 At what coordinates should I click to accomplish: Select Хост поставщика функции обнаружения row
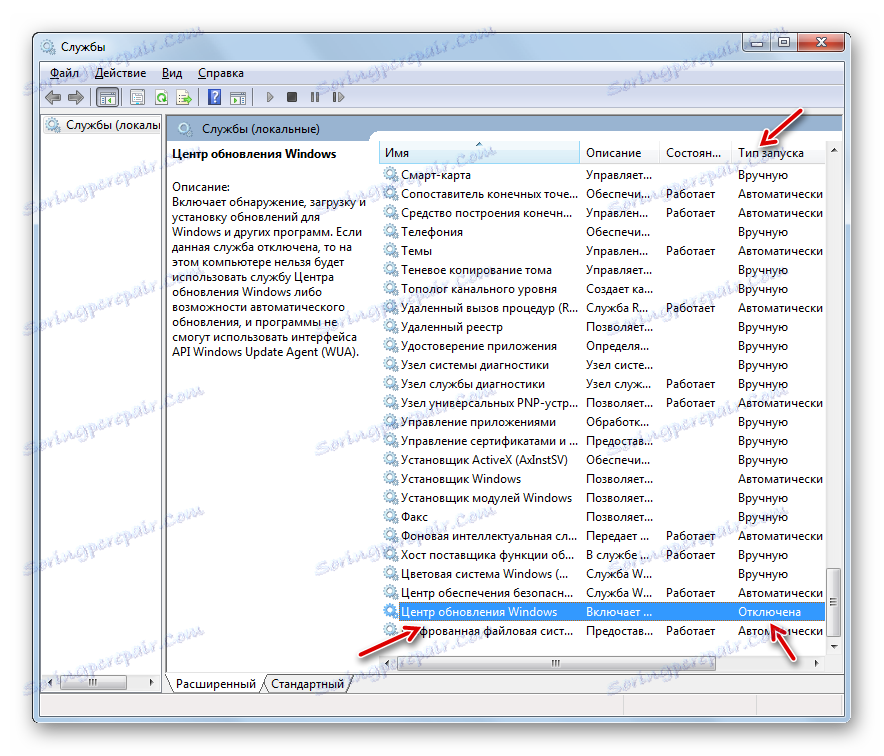click(x=602, y=555)
